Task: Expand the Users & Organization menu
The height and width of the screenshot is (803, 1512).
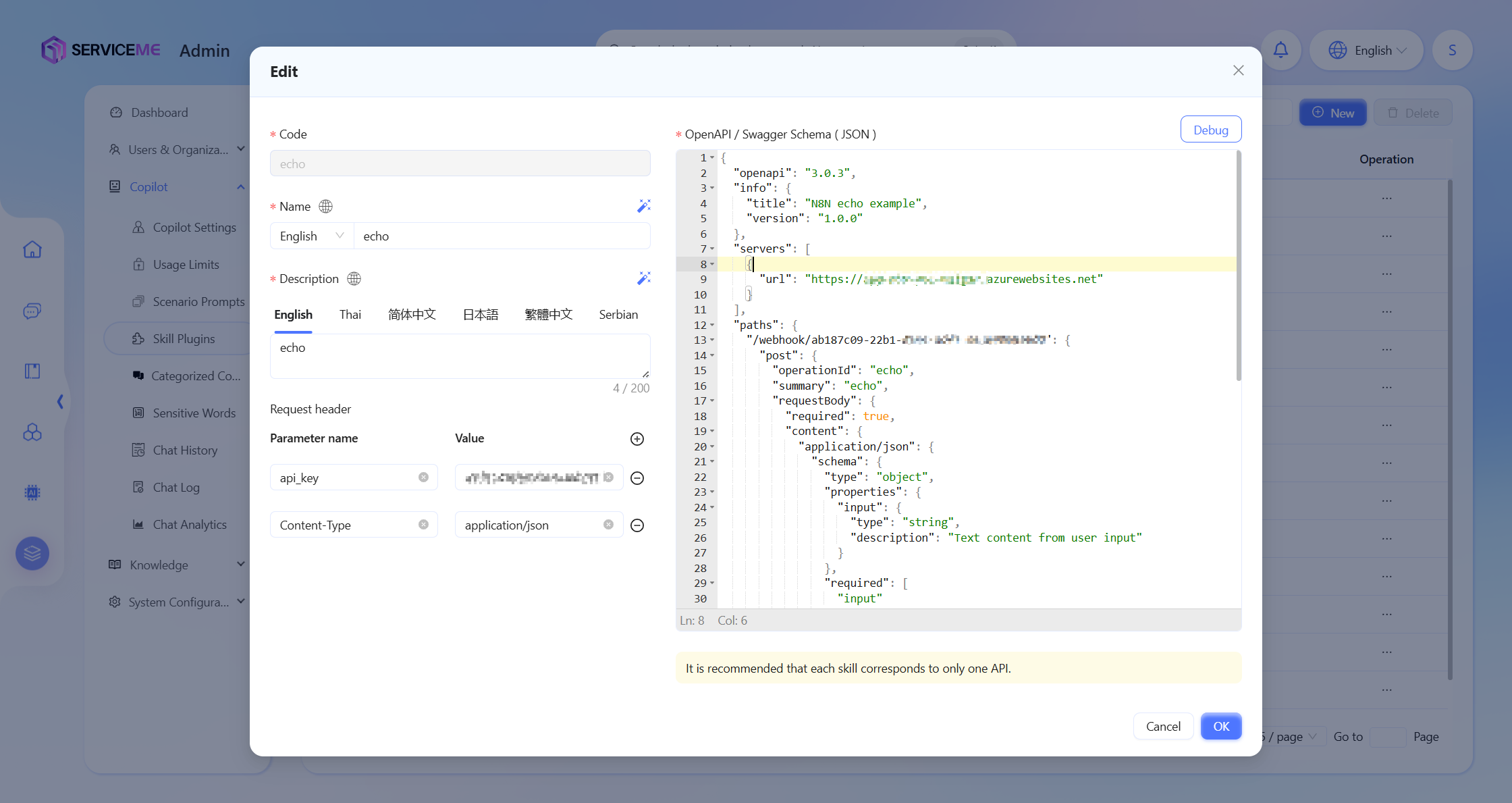Action: [x=177, y=150]
